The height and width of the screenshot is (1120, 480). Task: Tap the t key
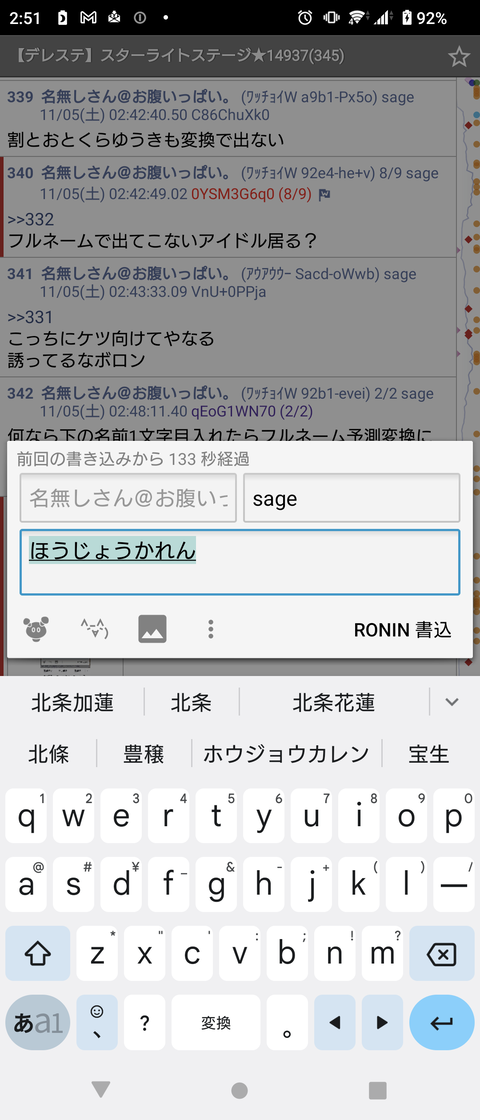(x=216, y=815)
